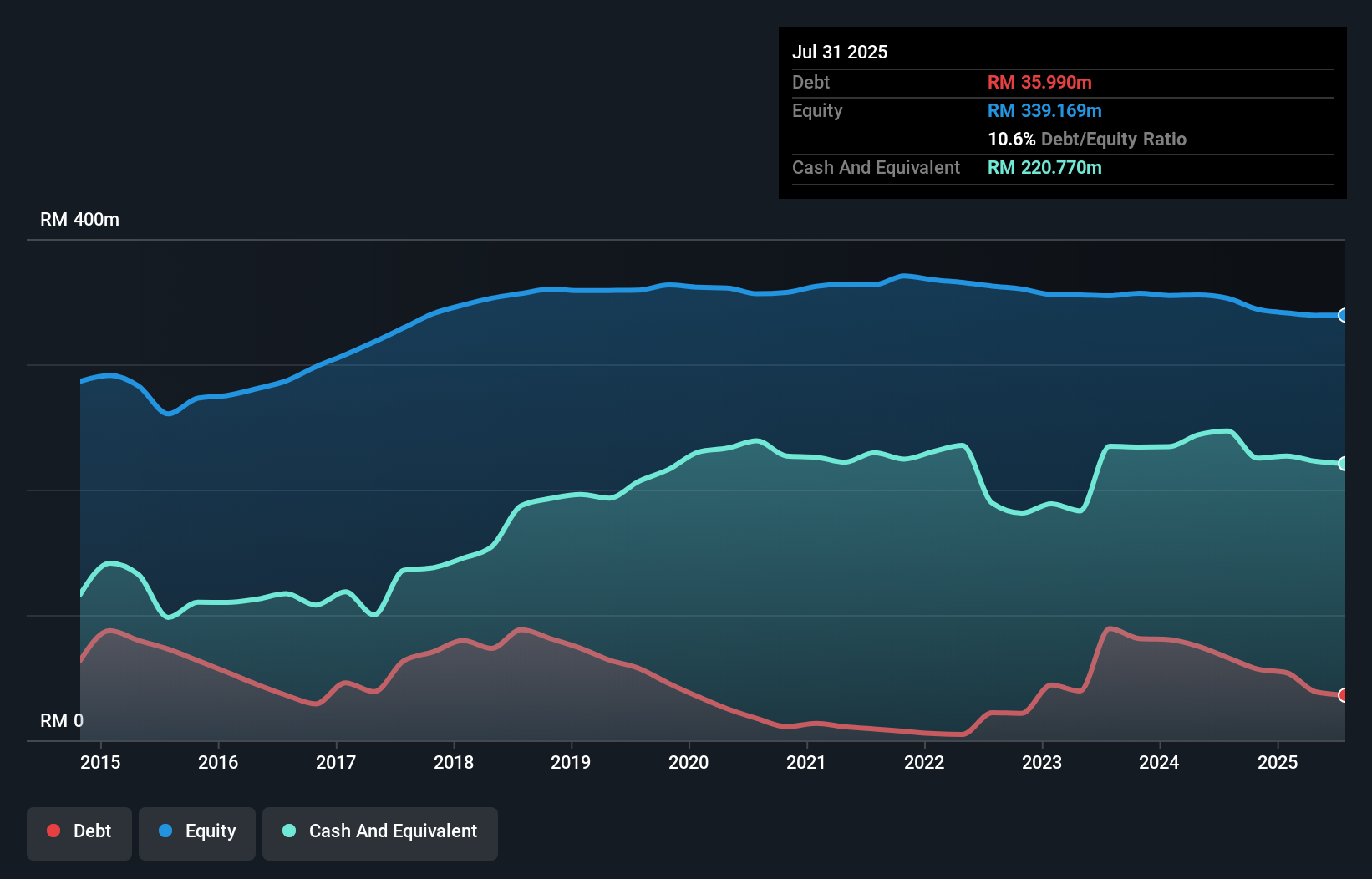The height and width of the screenshot is (879, 1372).
Task: Toggle the Debt series in legend
Action: click(x=79, y=831)
